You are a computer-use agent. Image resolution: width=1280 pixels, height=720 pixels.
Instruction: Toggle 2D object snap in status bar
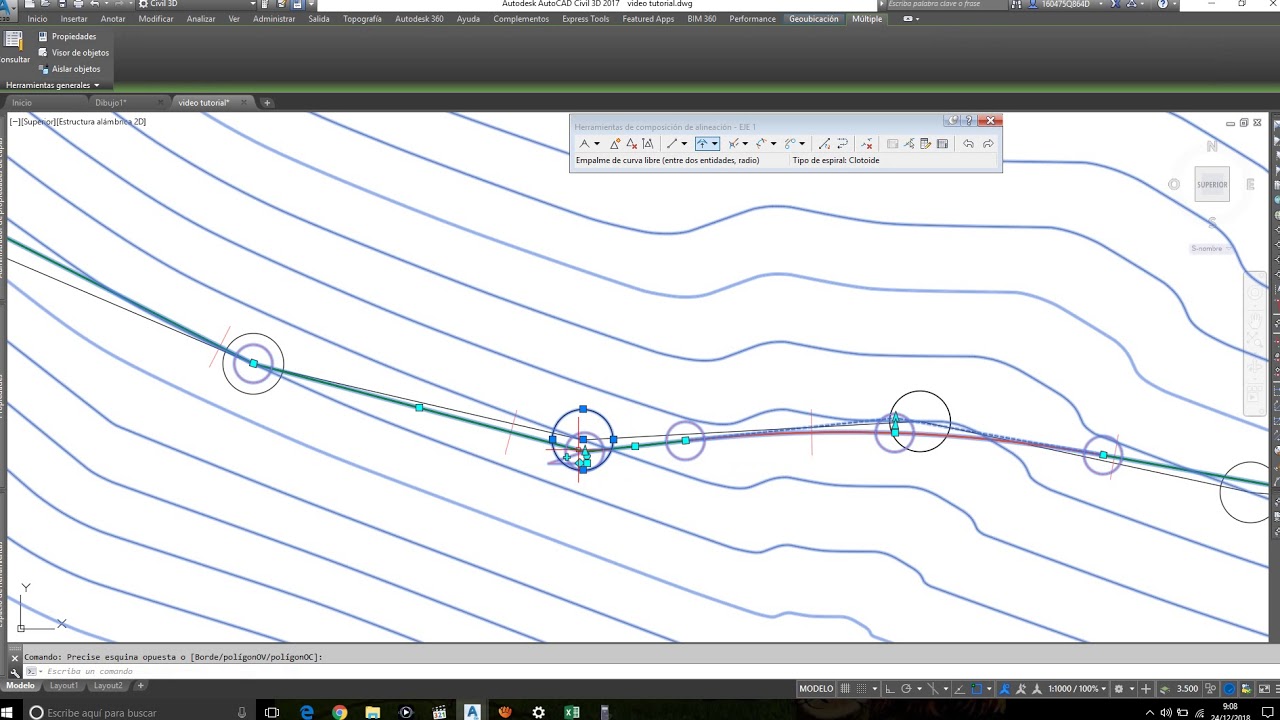(x=977, y=688)
